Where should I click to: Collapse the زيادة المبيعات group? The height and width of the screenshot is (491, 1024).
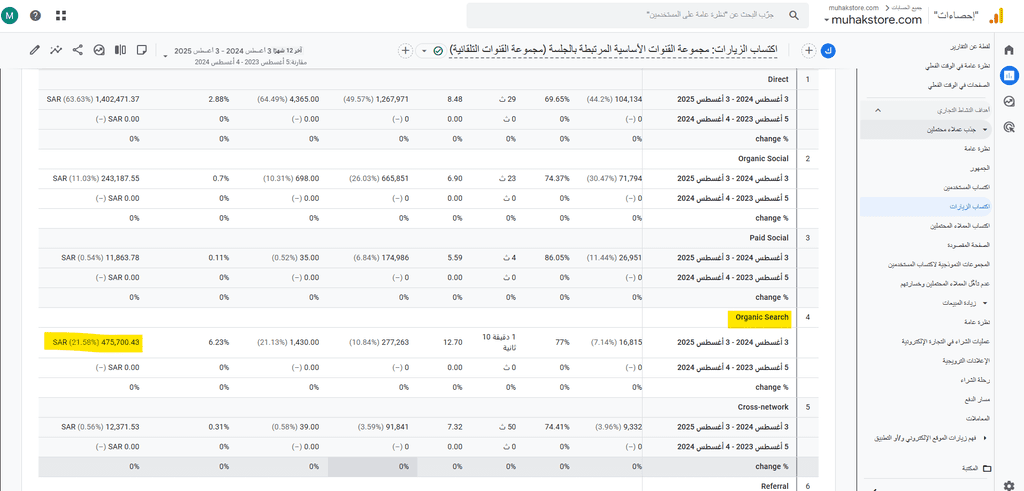click(x=985, y=303)
